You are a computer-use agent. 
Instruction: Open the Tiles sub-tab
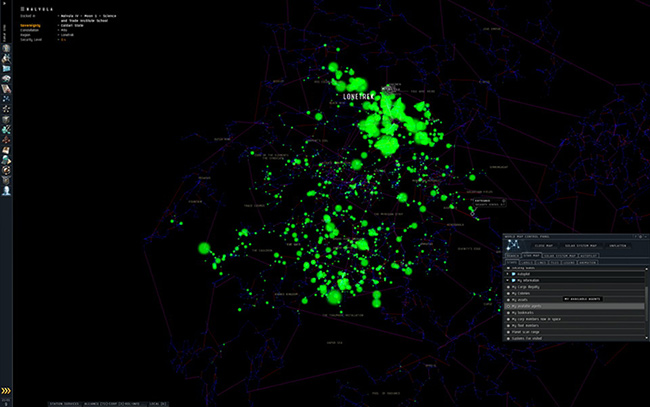(555, 262)
